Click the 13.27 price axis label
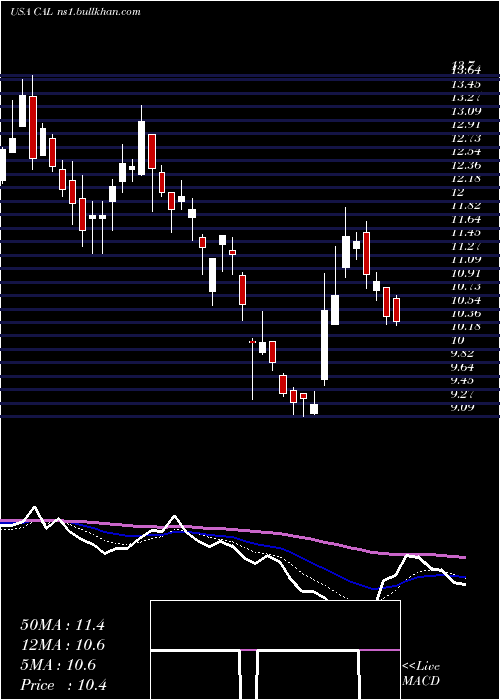The image size is (500, 700). 467,98
